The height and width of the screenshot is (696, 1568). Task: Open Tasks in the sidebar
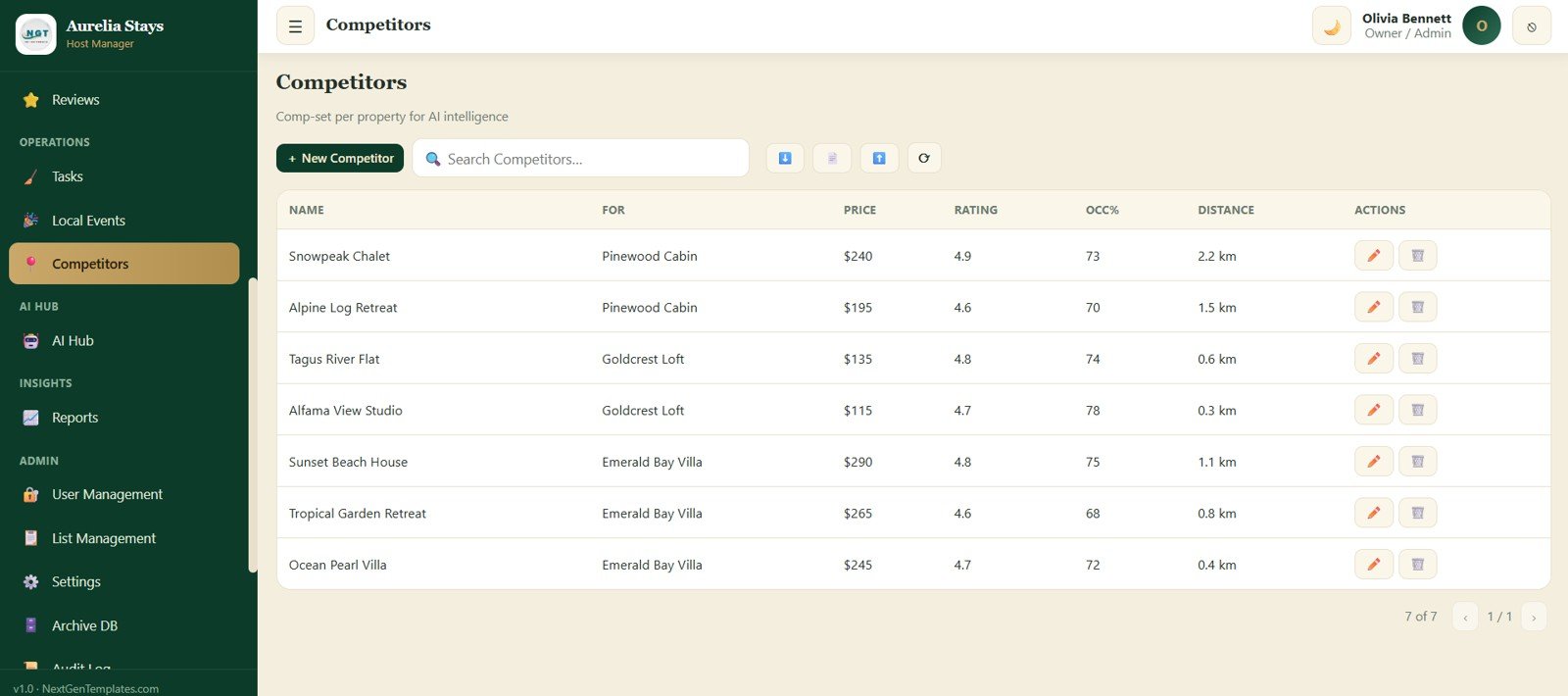point(123,176)
